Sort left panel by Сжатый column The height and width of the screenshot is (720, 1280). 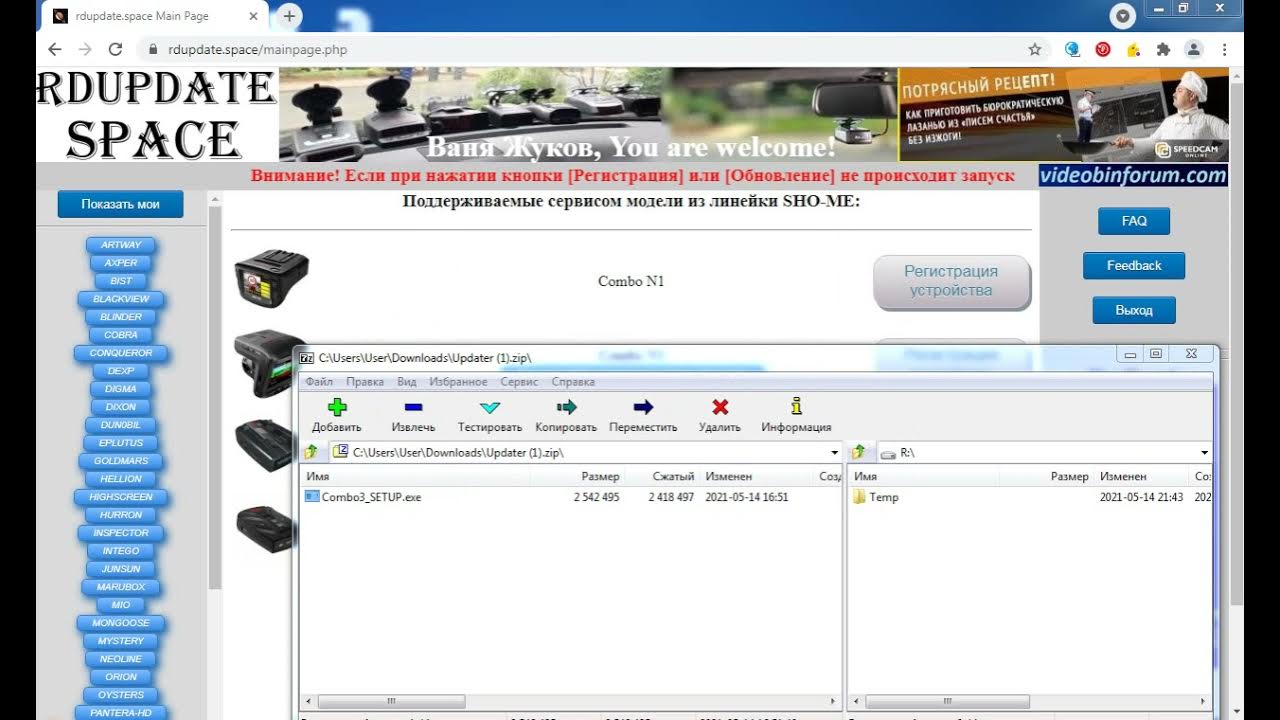pyautogui.click(x=673, y=477)
